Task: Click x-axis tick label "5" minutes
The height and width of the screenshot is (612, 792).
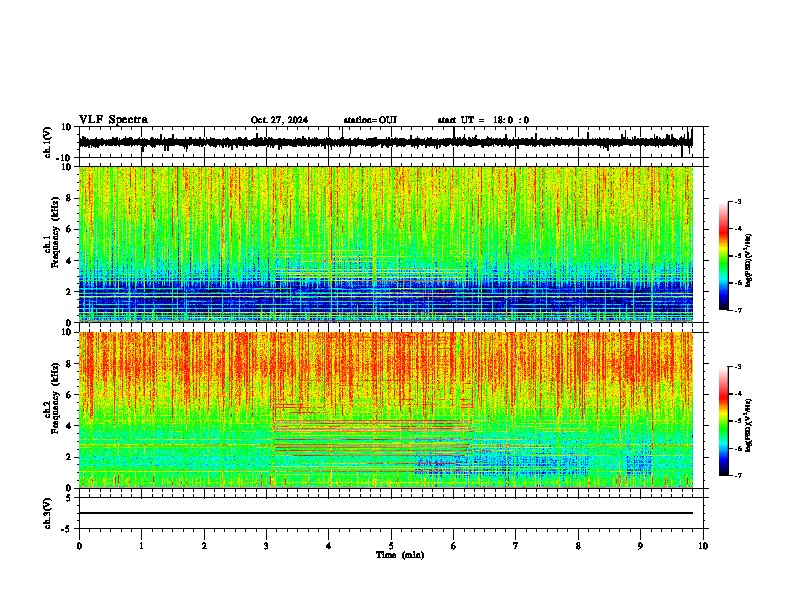Action: click(x=391, y=546)
